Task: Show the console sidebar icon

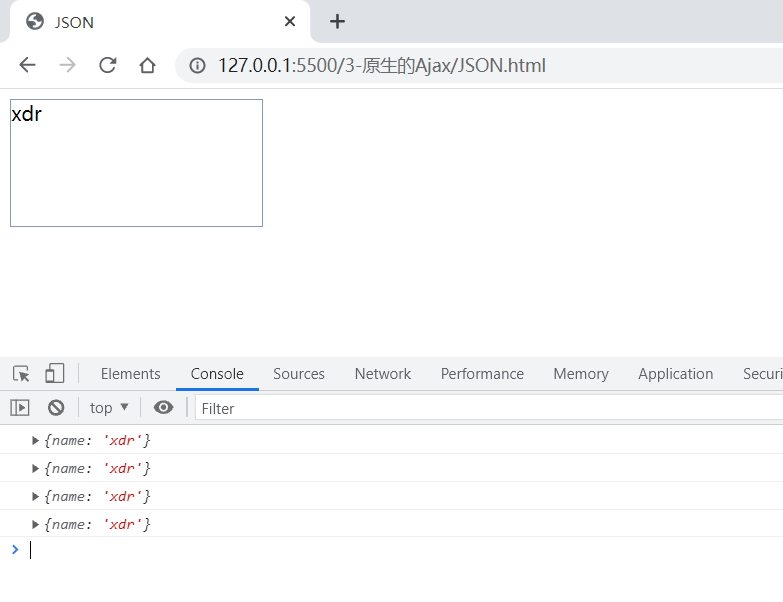Action: [x=20, y=408]
